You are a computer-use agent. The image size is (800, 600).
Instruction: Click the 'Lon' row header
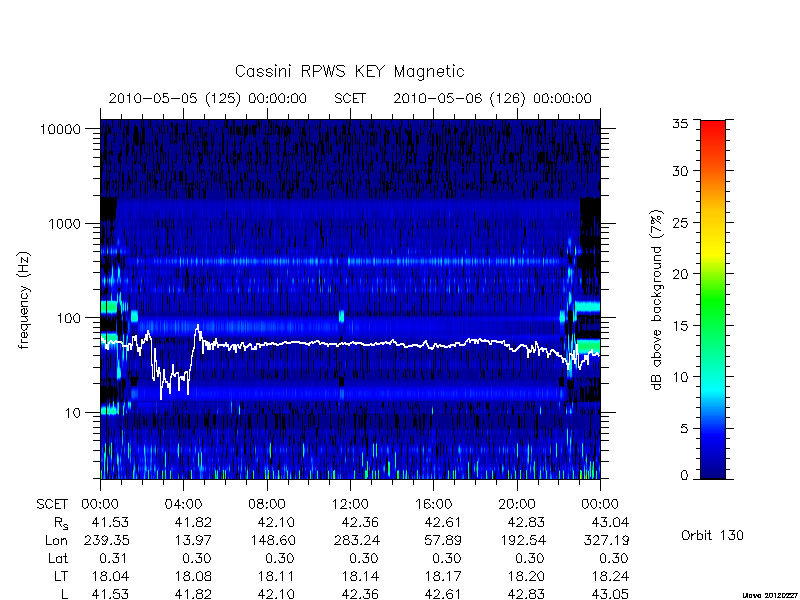(56, 540)
